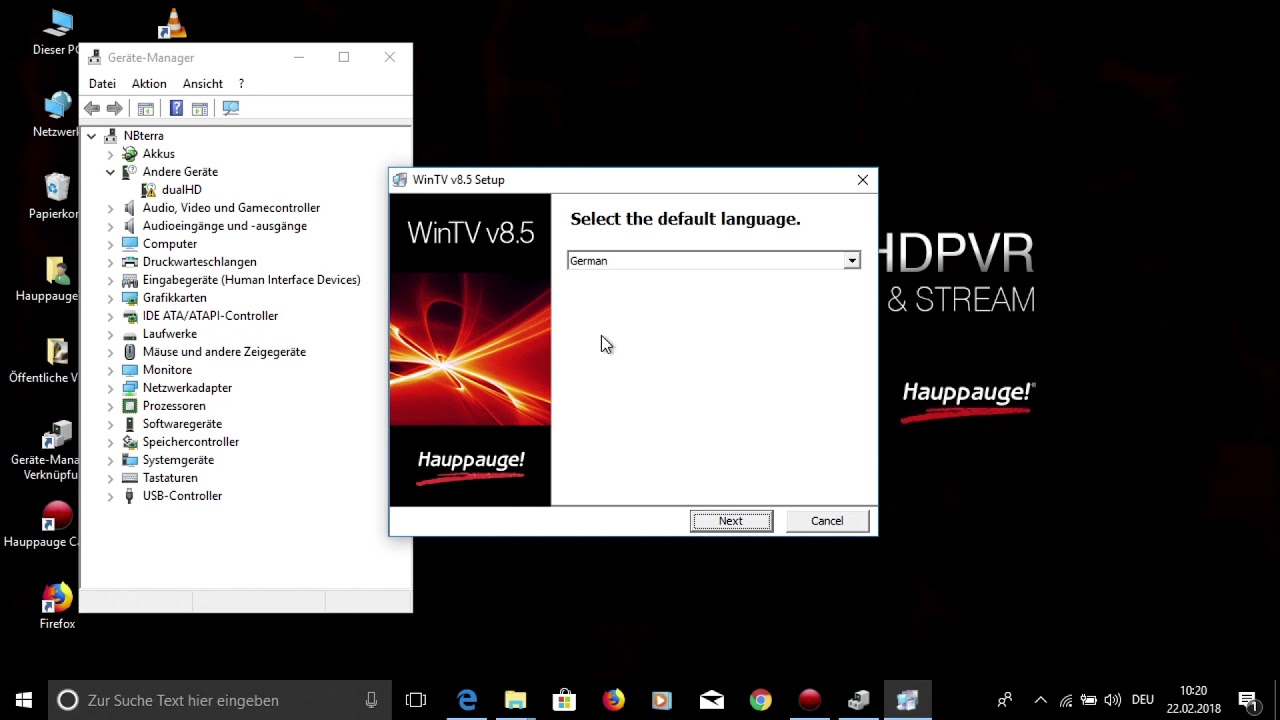The width and height of the screenshot is (1280, 720).
Task: Show hidden tray icons chevron
Action: (x=1040, y=700)
